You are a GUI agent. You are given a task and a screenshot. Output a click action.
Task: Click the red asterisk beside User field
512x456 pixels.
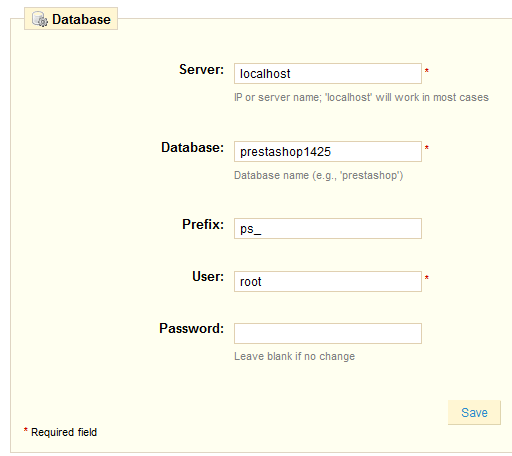coord(427,277)
